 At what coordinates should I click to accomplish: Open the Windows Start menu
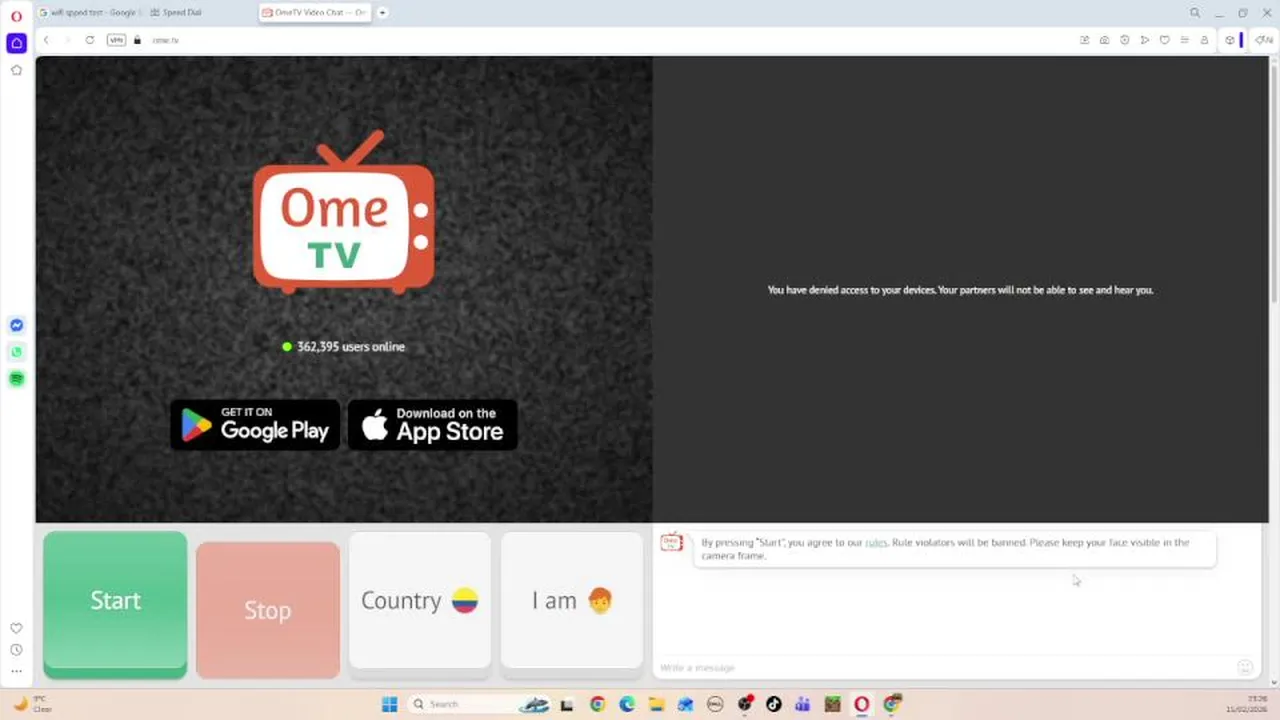[390, 704]
